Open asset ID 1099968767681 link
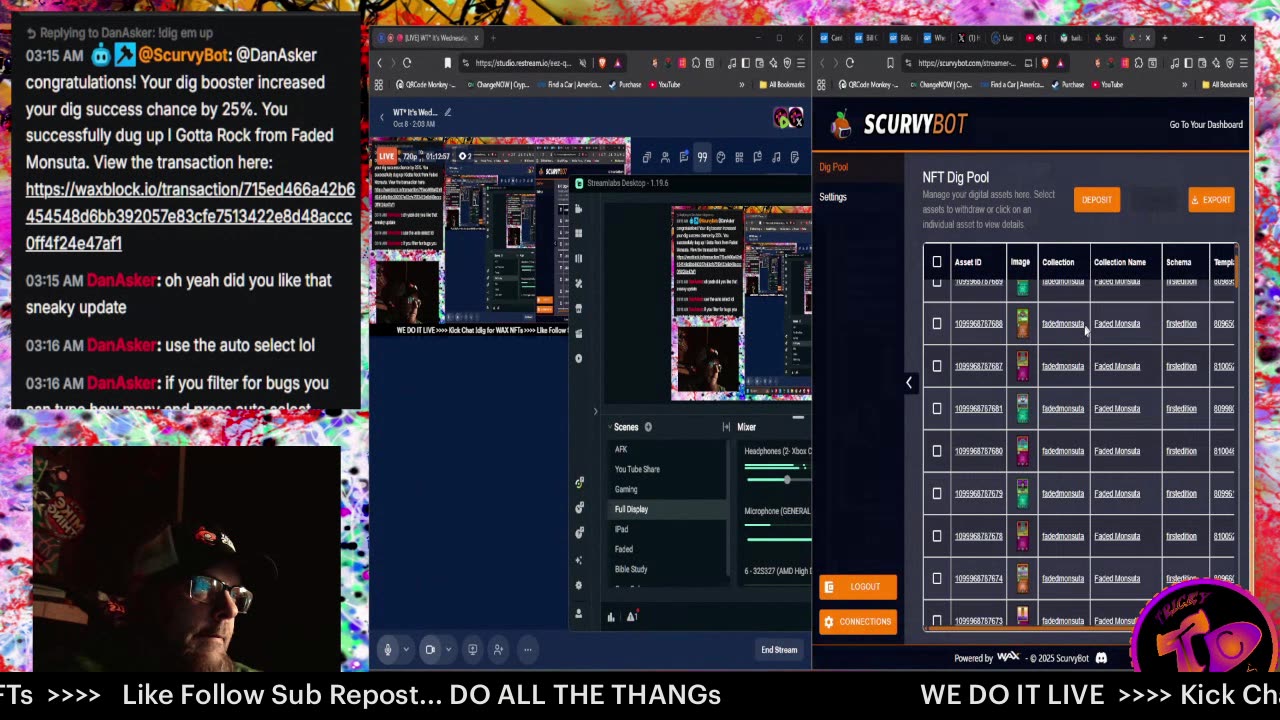 [978, 408]
